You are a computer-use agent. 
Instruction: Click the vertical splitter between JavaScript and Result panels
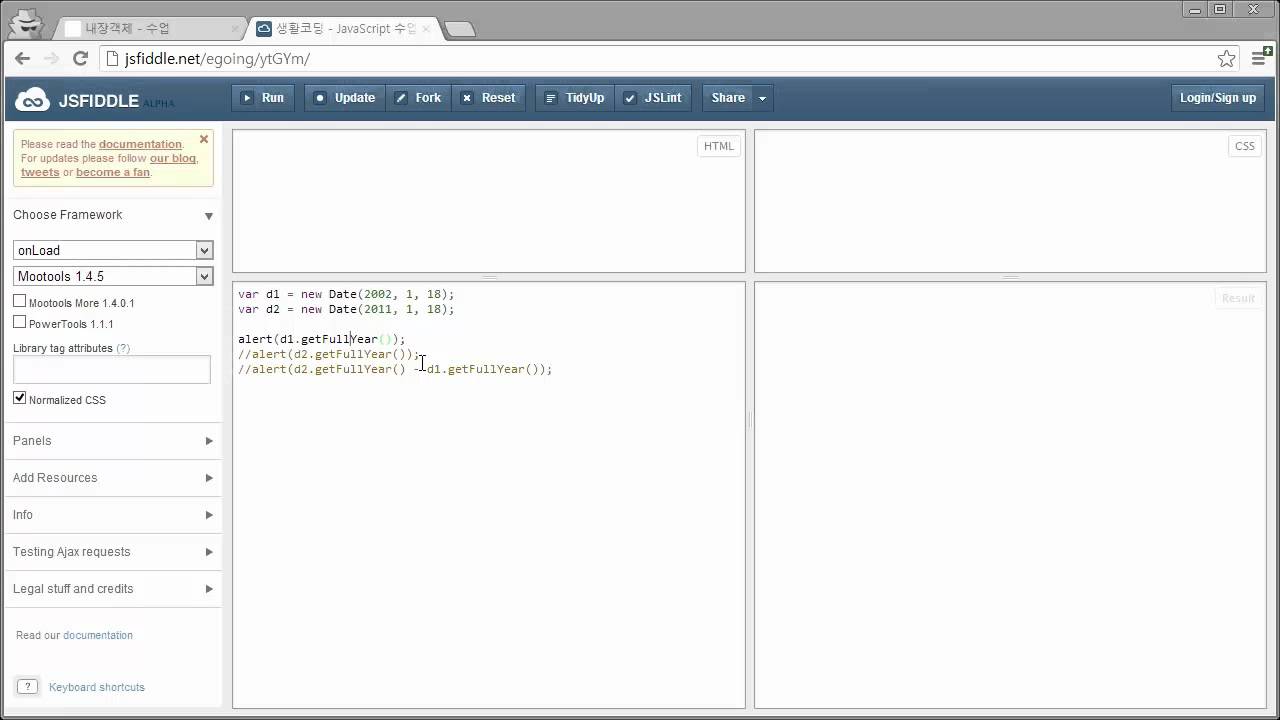[750, 420]
